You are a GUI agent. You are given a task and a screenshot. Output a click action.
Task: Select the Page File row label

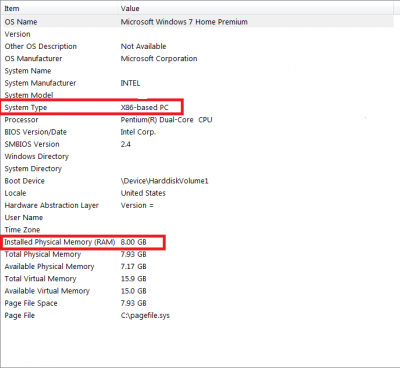pos(19,315)
